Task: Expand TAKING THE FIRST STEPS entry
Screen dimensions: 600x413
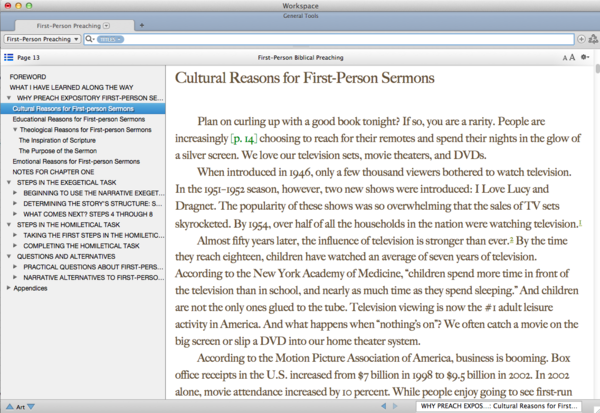Action: 15,235
